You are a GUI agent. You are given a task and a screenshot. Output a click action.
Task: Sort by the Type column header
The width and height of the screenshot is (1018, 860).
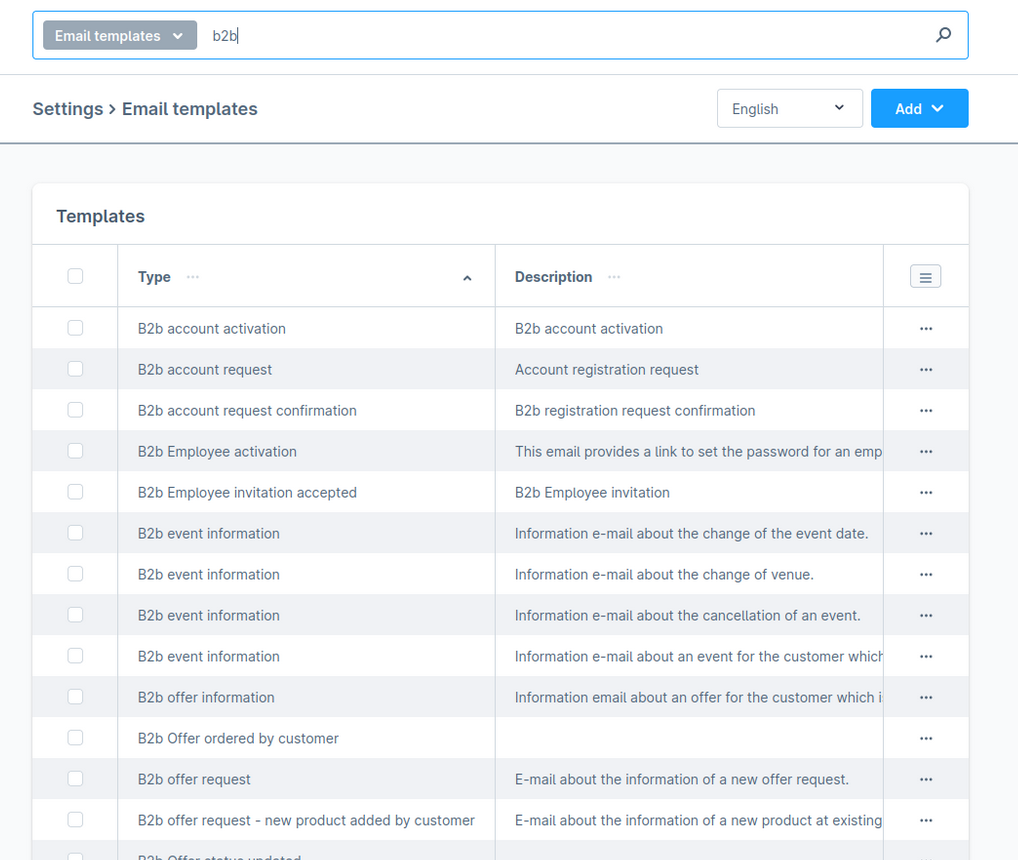pyautogui.click(x=154, y=277)
